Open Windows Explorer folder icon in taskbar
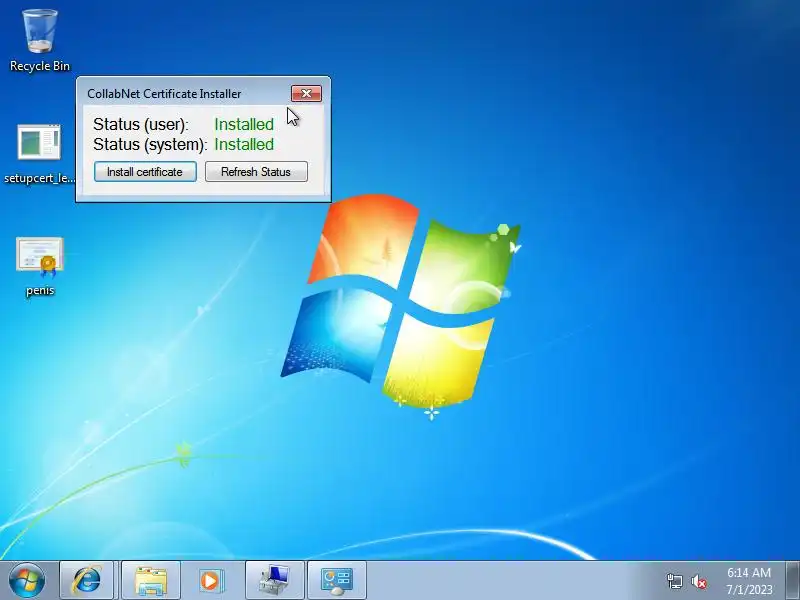Image resolution: width=800 pixels, height=600 pixels. (151, 580)
